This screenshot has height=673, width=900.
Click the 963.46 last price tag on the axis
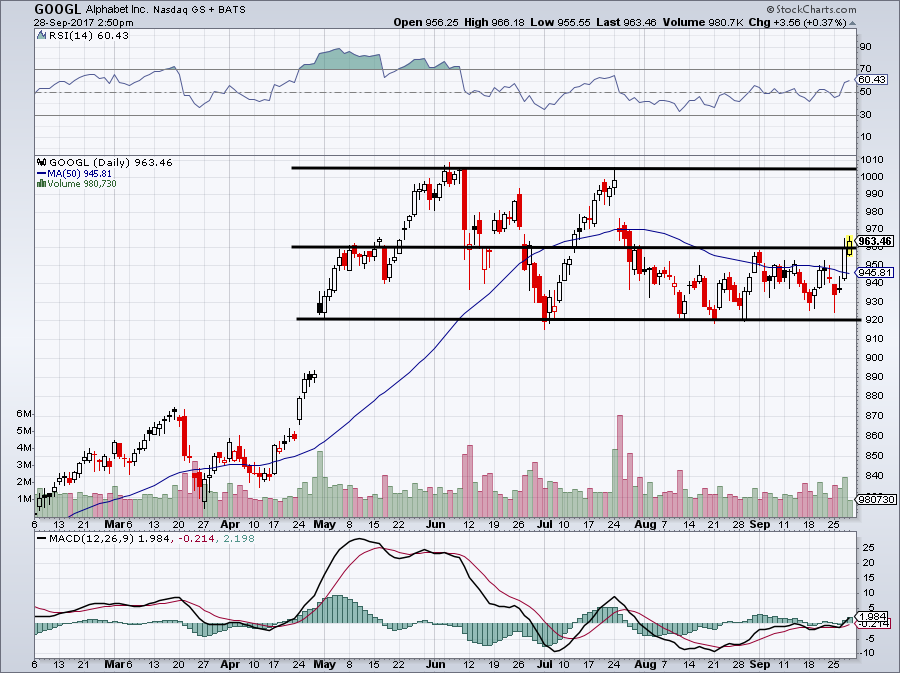click(875, 241)
